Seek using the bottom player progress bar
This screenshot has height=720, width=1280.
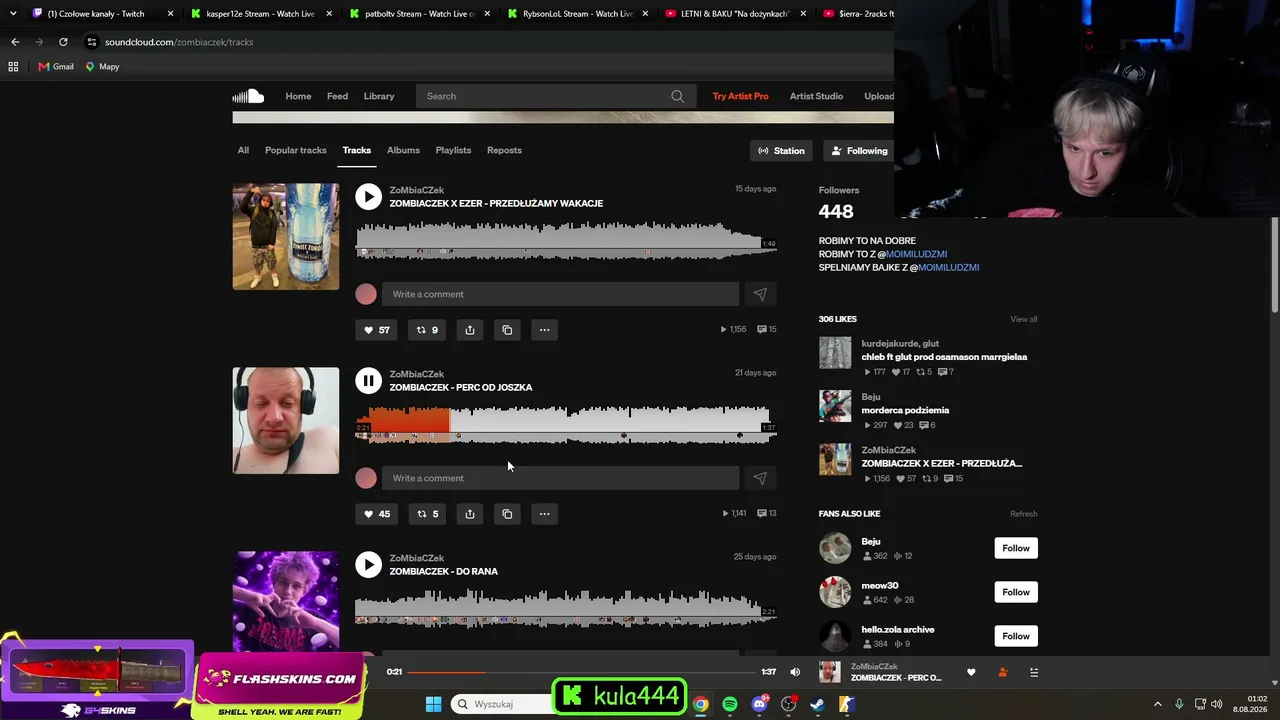[x=581, y=672]
